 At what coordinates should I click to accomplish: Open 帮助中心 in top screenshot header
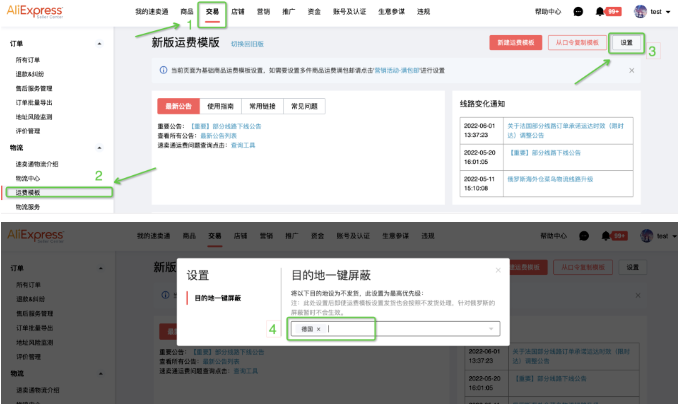tap(548, 12)
